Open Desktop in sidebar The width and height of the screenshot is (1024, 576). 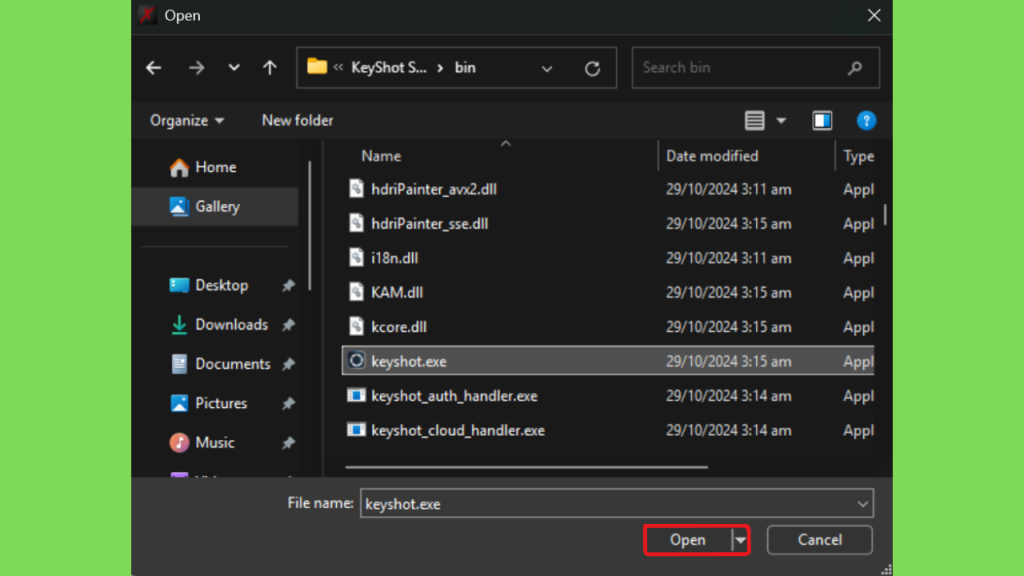[221, 285]
